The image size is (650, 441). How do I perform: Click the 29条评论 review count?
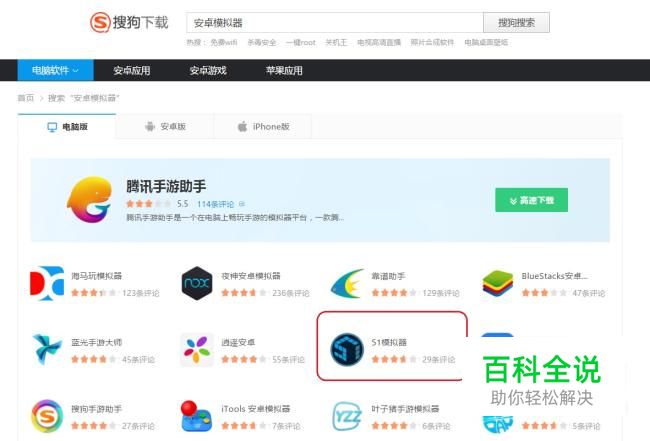click(439, 359)
